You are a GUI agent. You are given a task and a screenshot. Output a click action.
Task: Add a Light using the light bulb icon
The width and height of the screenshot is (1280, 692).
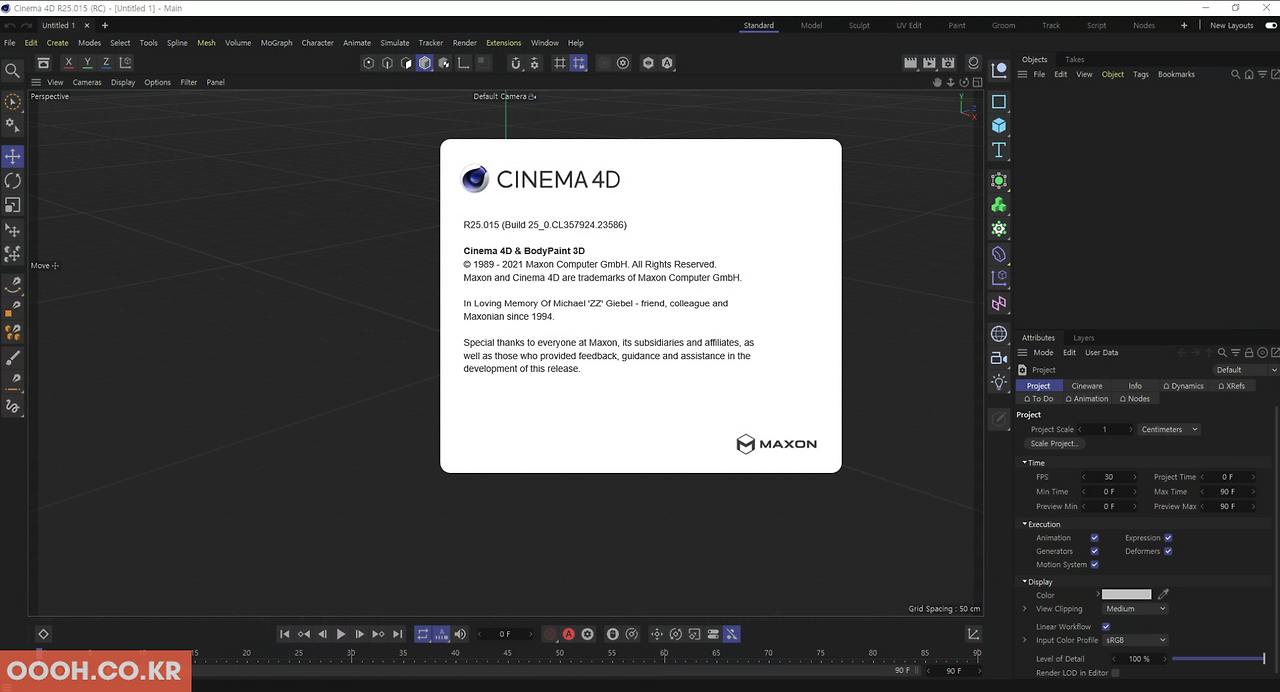pos(998,381)
